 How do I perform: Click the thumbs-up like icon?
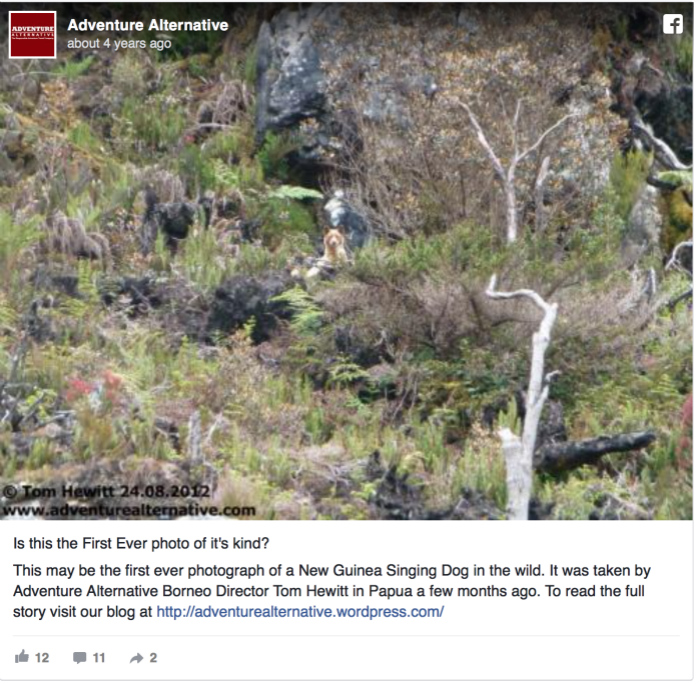point(22,657)
